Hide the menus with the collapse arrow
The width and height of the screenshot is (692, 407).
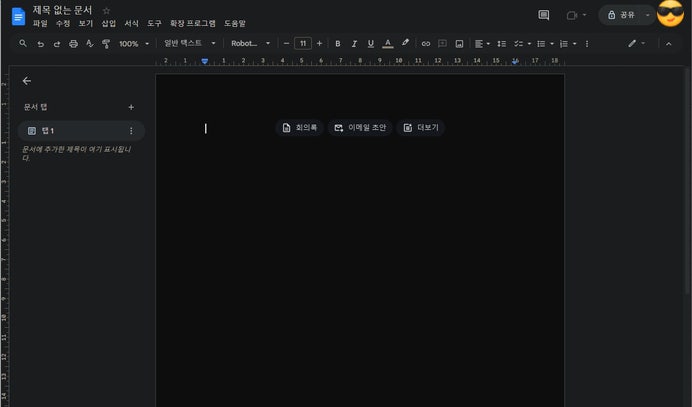pos(668,44)
